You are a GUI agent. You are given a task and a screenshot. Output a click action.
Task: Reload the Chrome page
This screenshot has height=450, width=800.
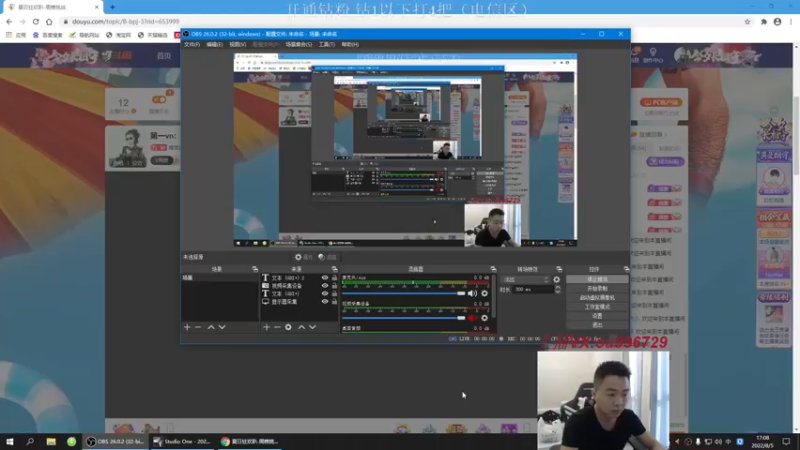[36, 21]
